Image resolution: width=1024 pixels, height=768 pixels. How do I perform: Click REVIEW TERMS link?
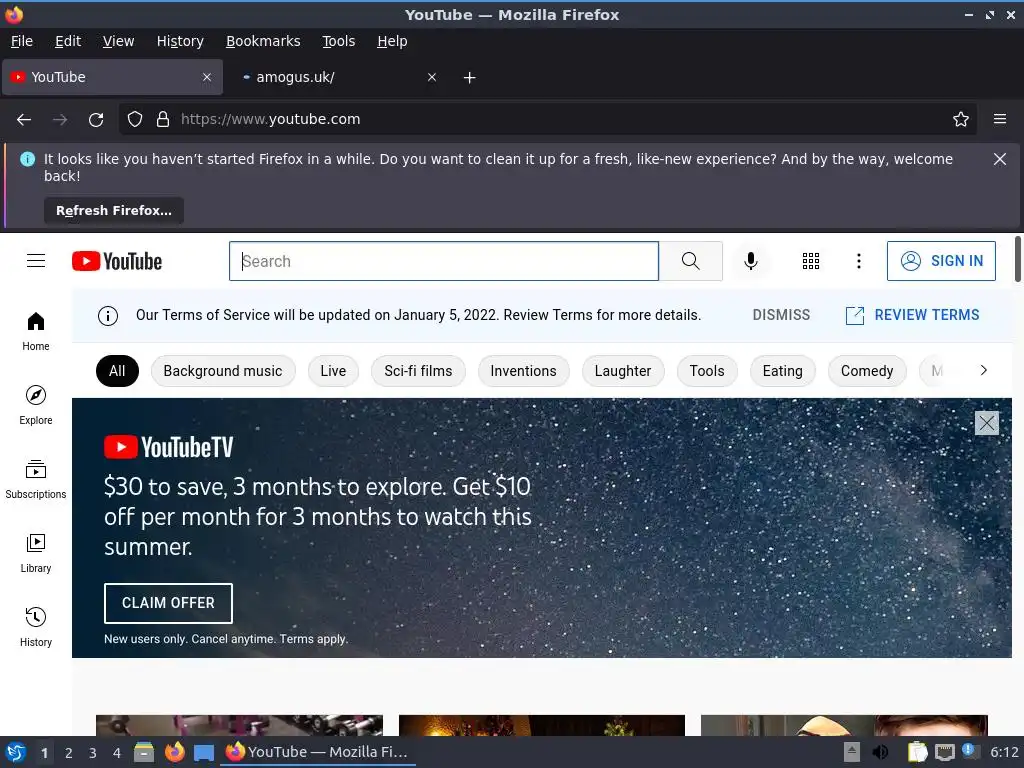pos(912,315)
